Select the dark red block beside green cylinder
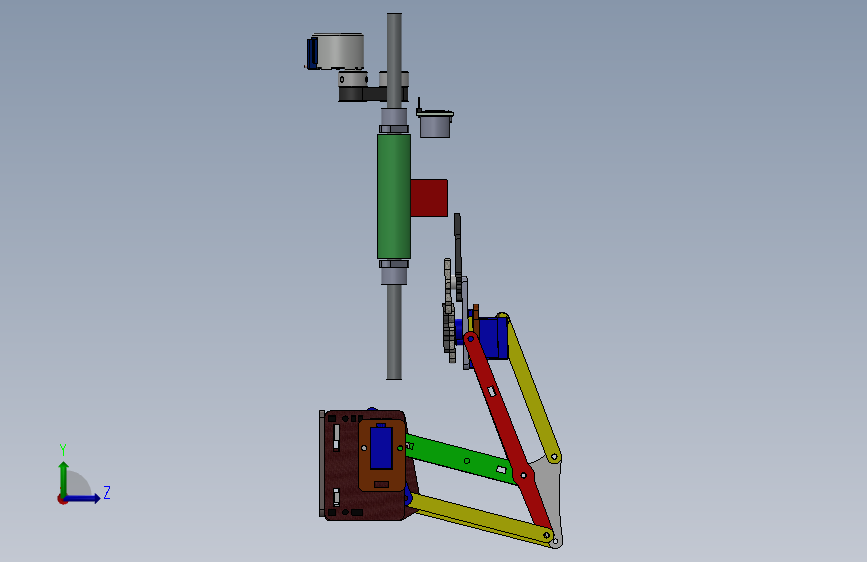The image size is (867, 562). pyautogui.click(x=429, y=197)
